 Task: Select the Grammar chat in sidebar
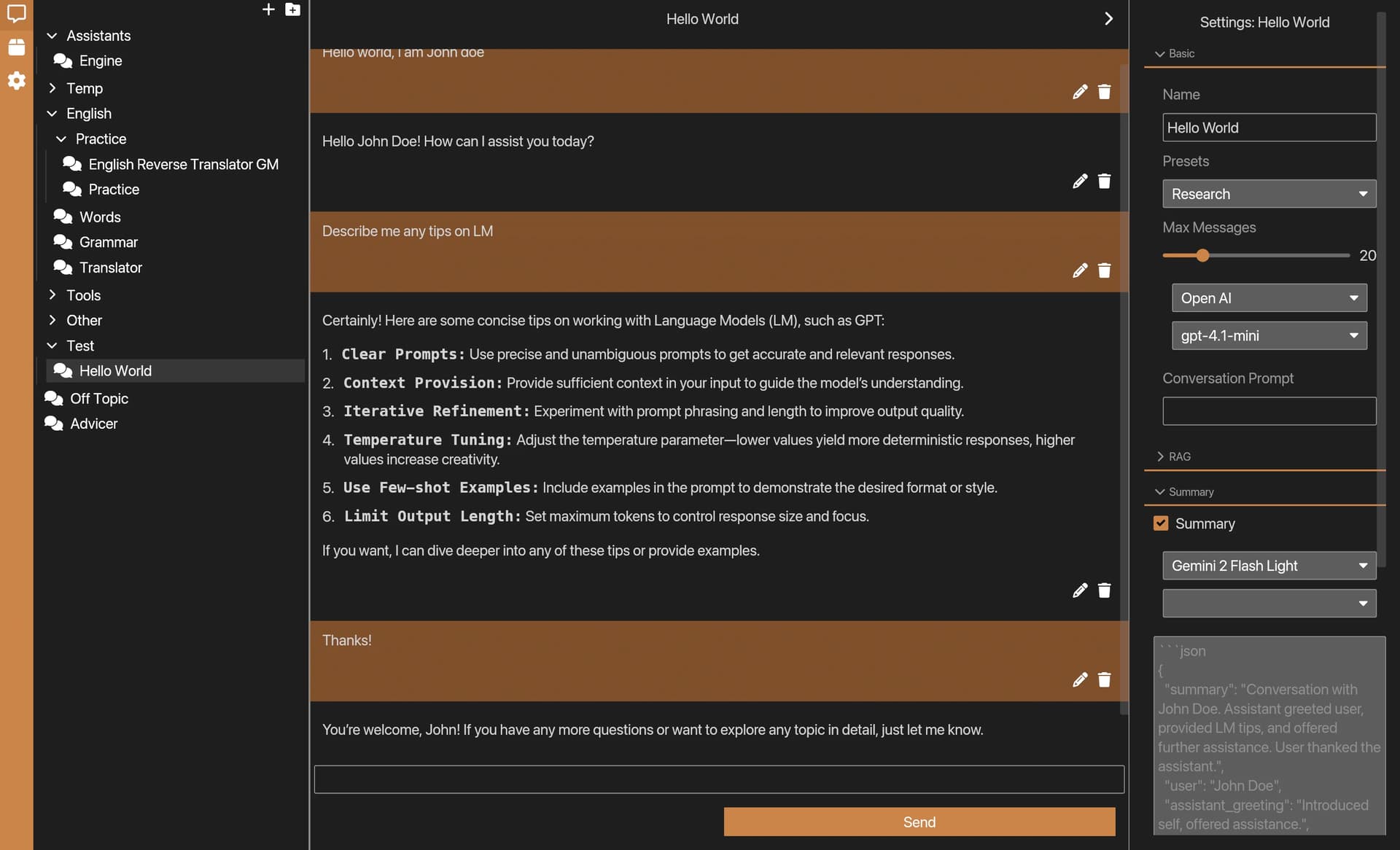pos(108,242)
